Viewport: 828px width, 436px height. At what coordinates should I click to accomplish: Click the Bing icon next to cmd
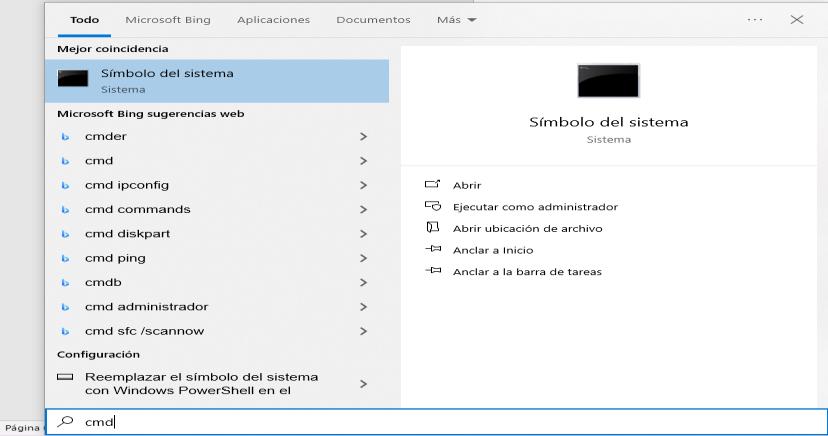(x=65, y=161)
